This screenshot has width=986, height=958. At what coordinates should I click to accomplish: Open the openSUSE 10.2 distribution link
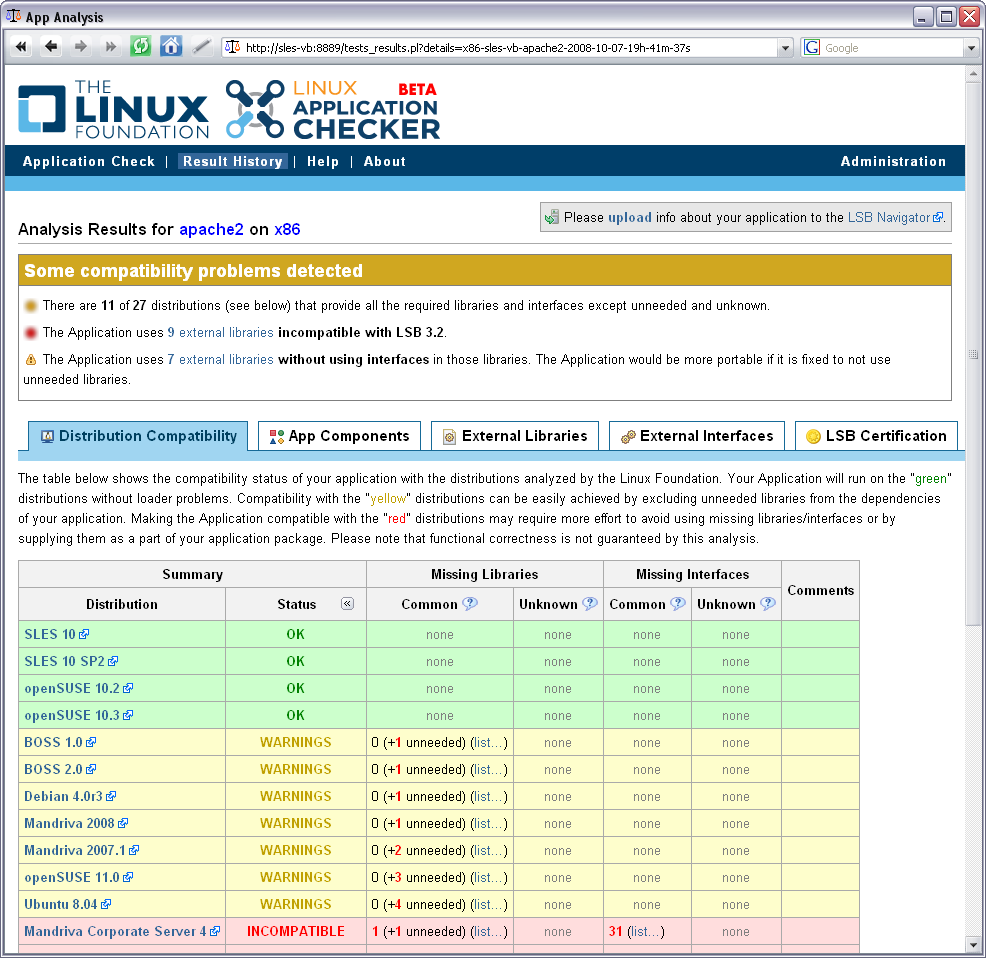[79, 688]
